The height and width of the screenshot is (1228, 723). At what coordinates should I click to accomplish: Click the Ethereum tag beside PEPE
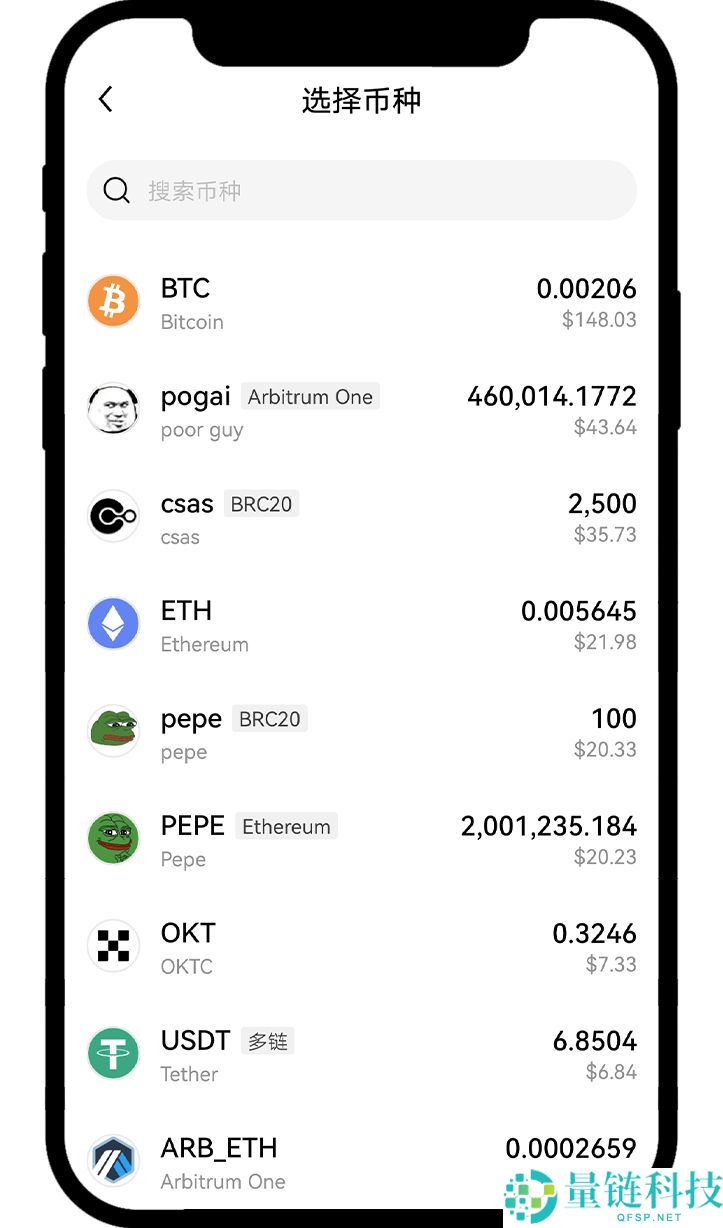tap(286, 827)
